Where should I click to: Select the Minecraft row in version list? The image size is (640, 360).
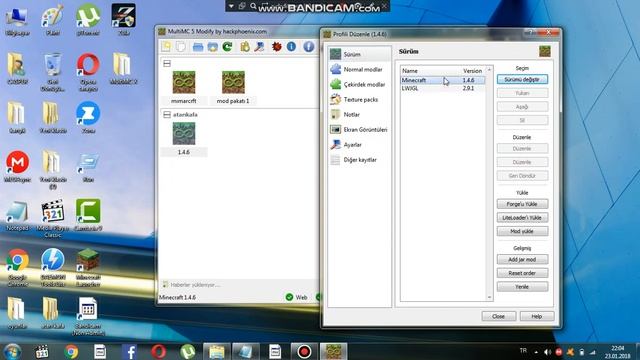tap(443, 80)
